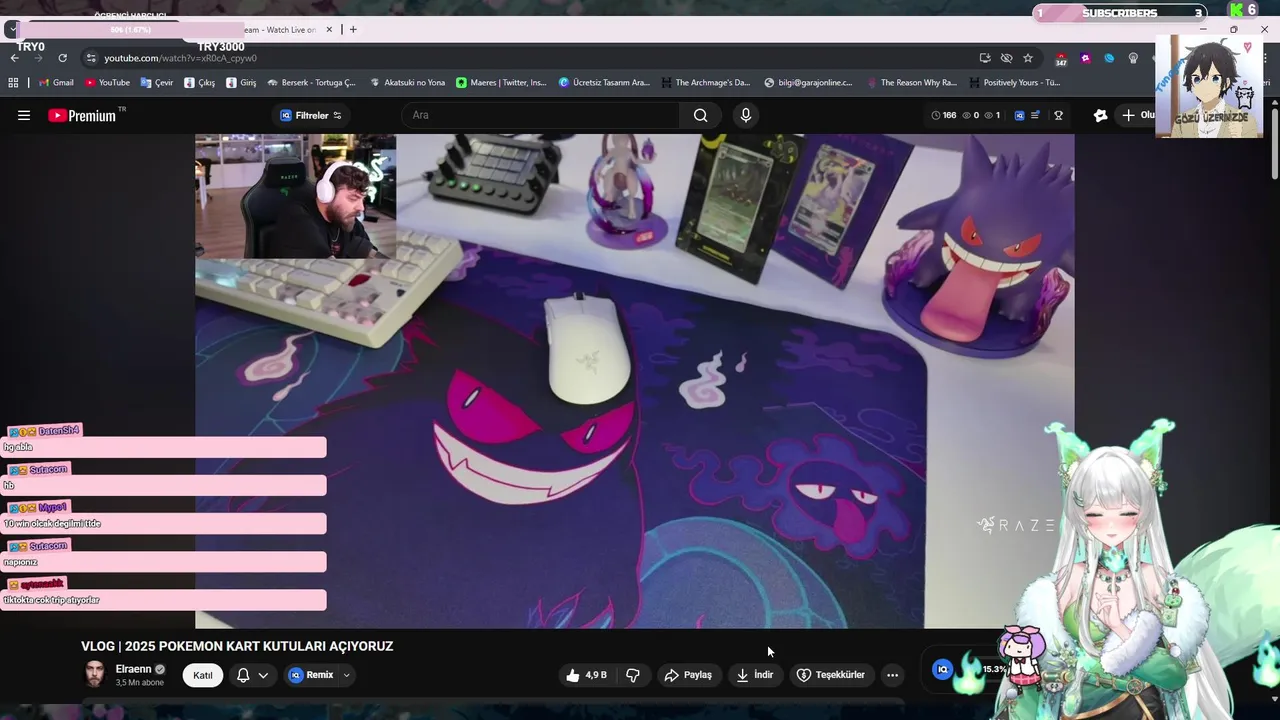Click the Paylaş share button
Image resolution: width=1280 pixels, height=720 pixels.
[x=688, y=675]
